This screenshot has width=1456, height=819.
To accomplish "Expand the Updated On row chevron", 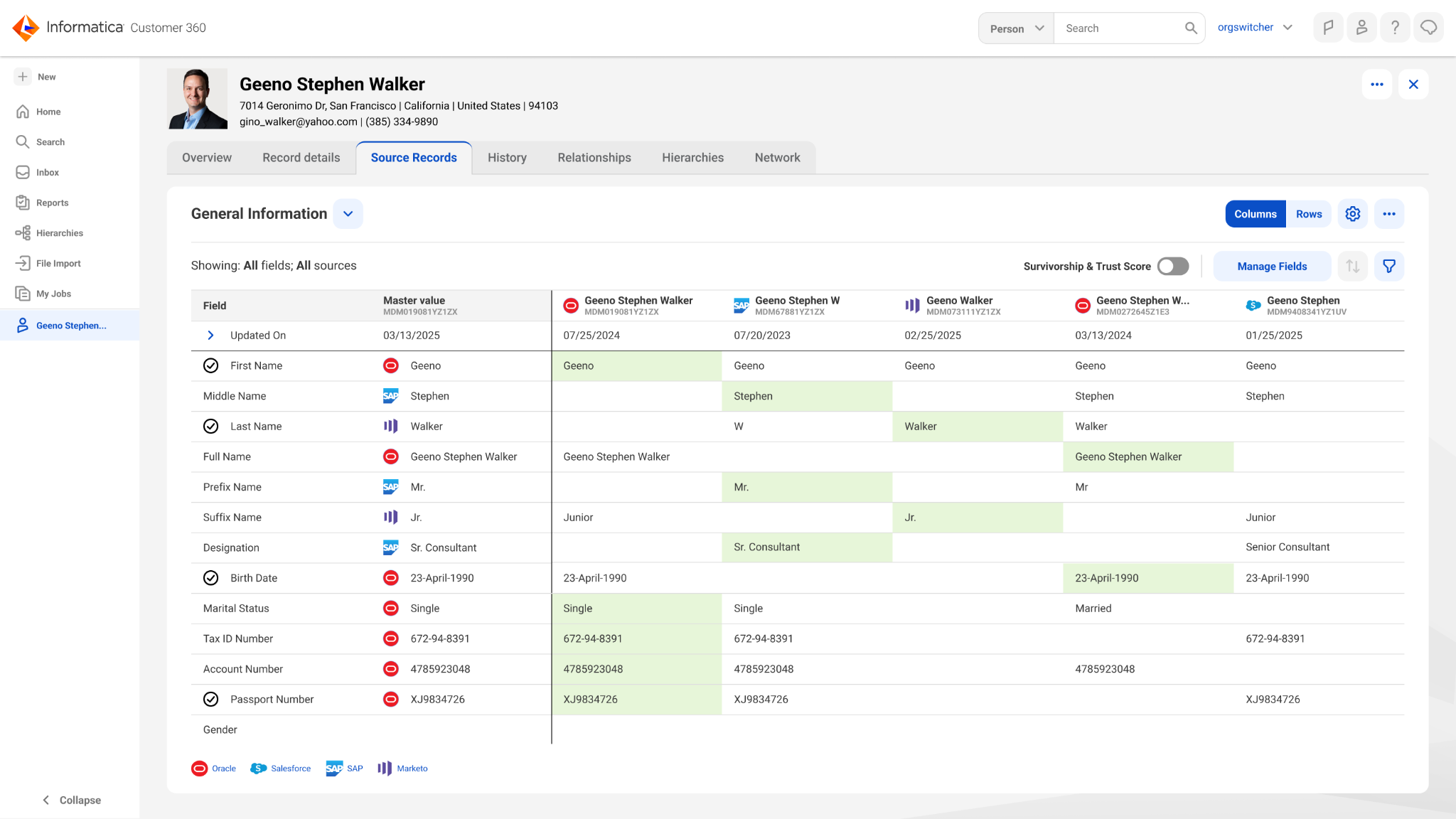I will (210, 336).
